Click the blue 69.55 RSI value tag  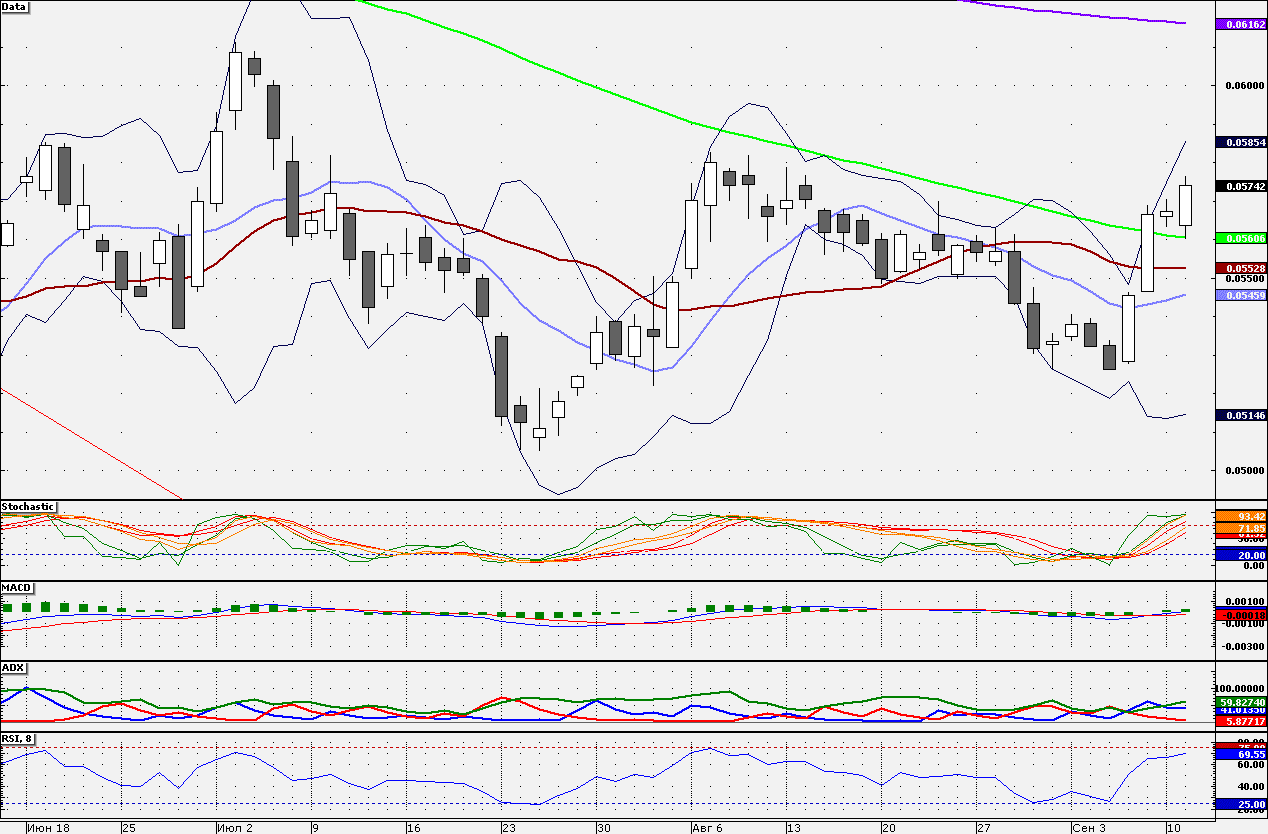(1240, 753)
